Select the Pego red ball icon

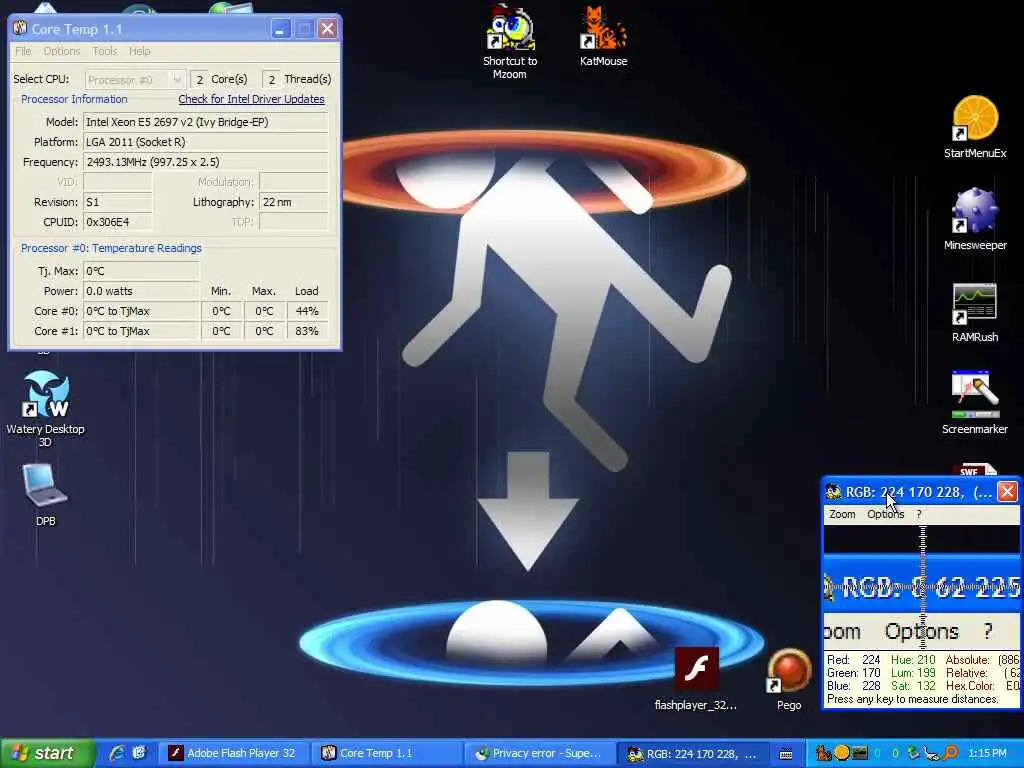(788, 679)
